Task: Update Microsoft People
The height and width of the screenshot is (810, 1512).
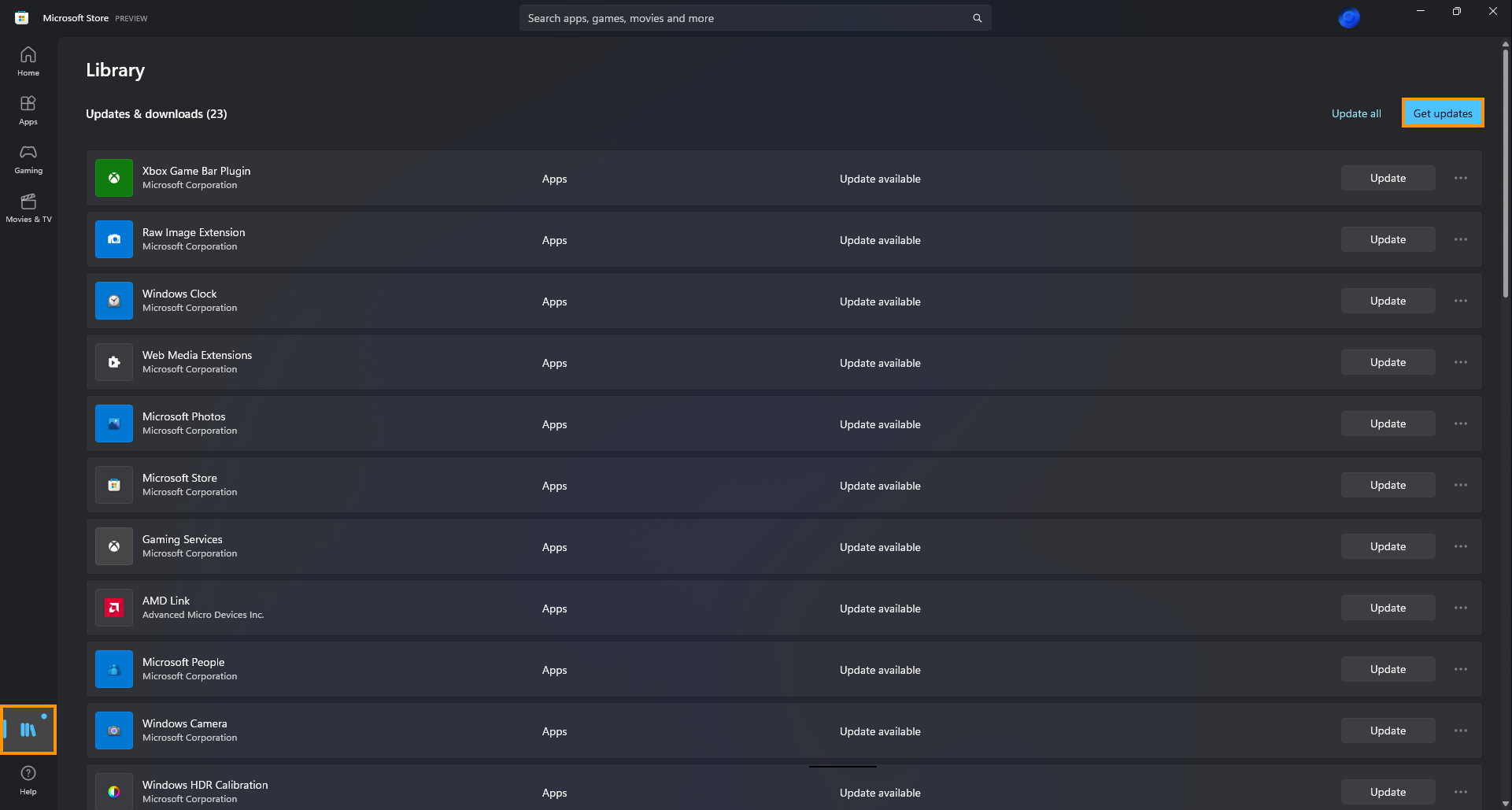Action: 1388,669
